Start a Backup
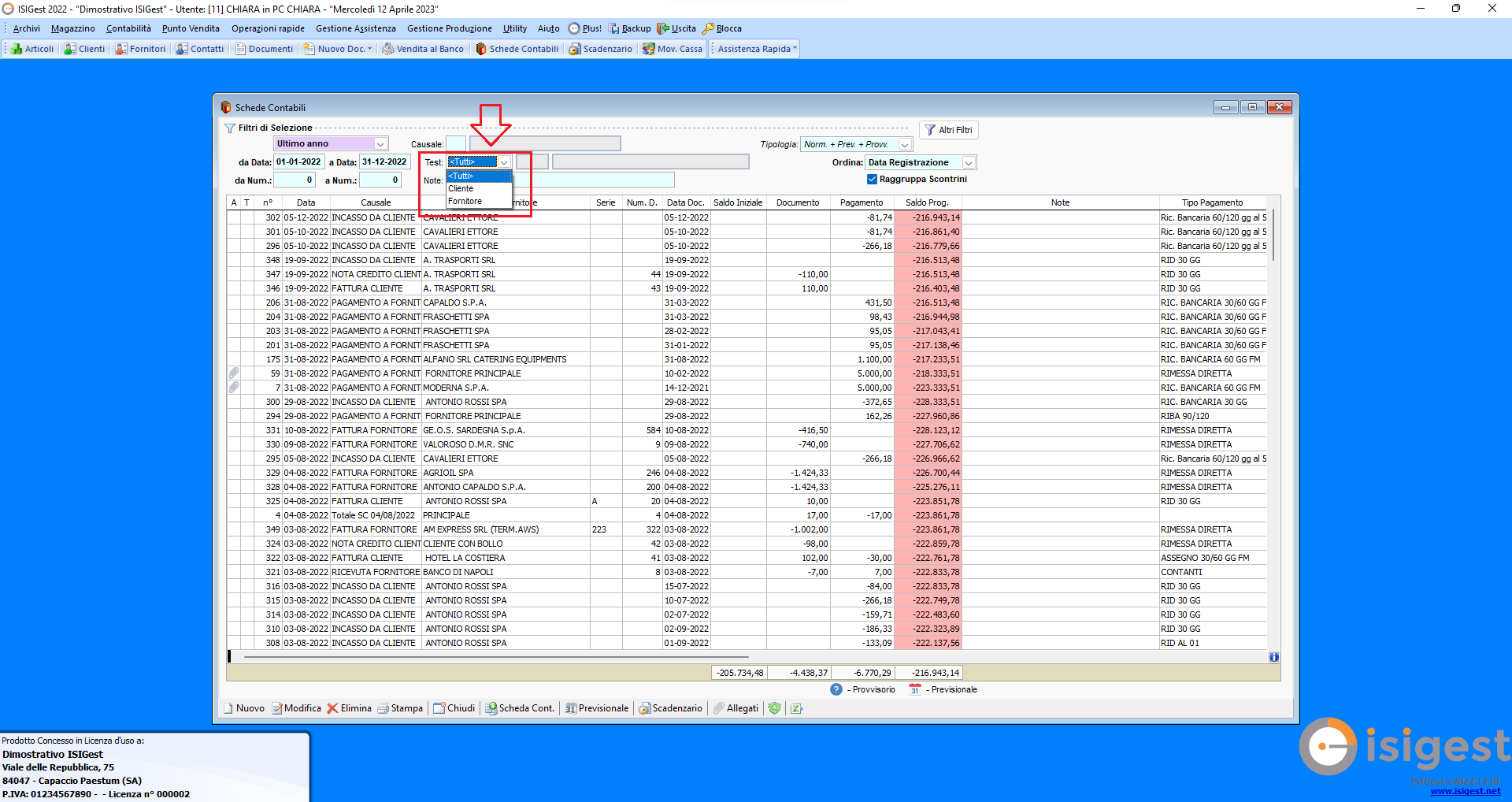1512x802 pixels. (x=630, y=28)
